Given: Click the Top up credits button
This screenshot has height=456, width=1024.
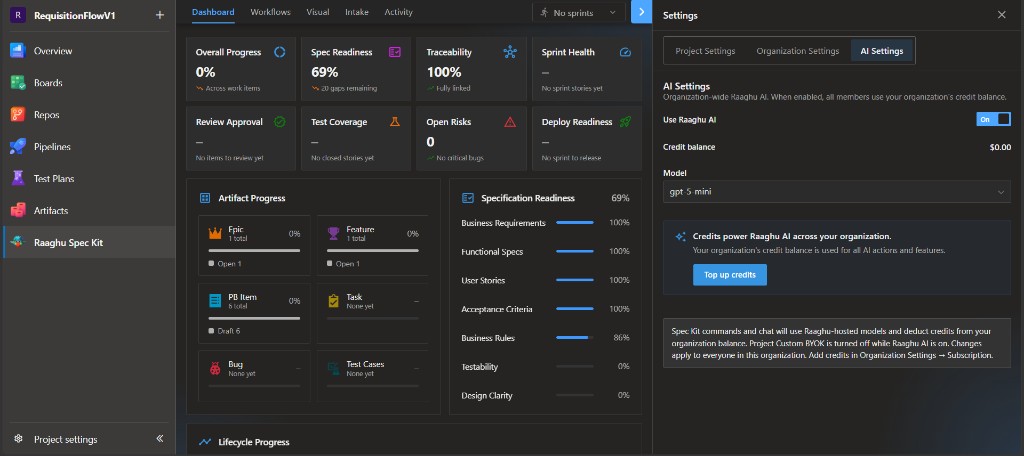Looking at the screenshot, I should 729,275.
